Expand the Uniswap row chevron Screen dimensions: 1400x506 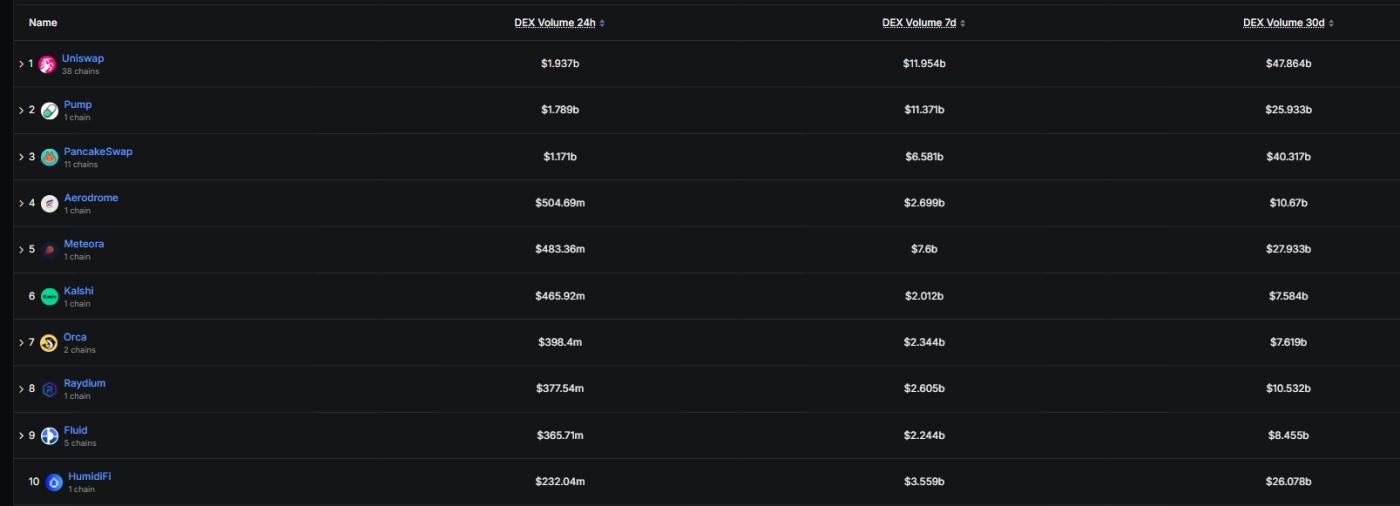[x=21, y=64]
